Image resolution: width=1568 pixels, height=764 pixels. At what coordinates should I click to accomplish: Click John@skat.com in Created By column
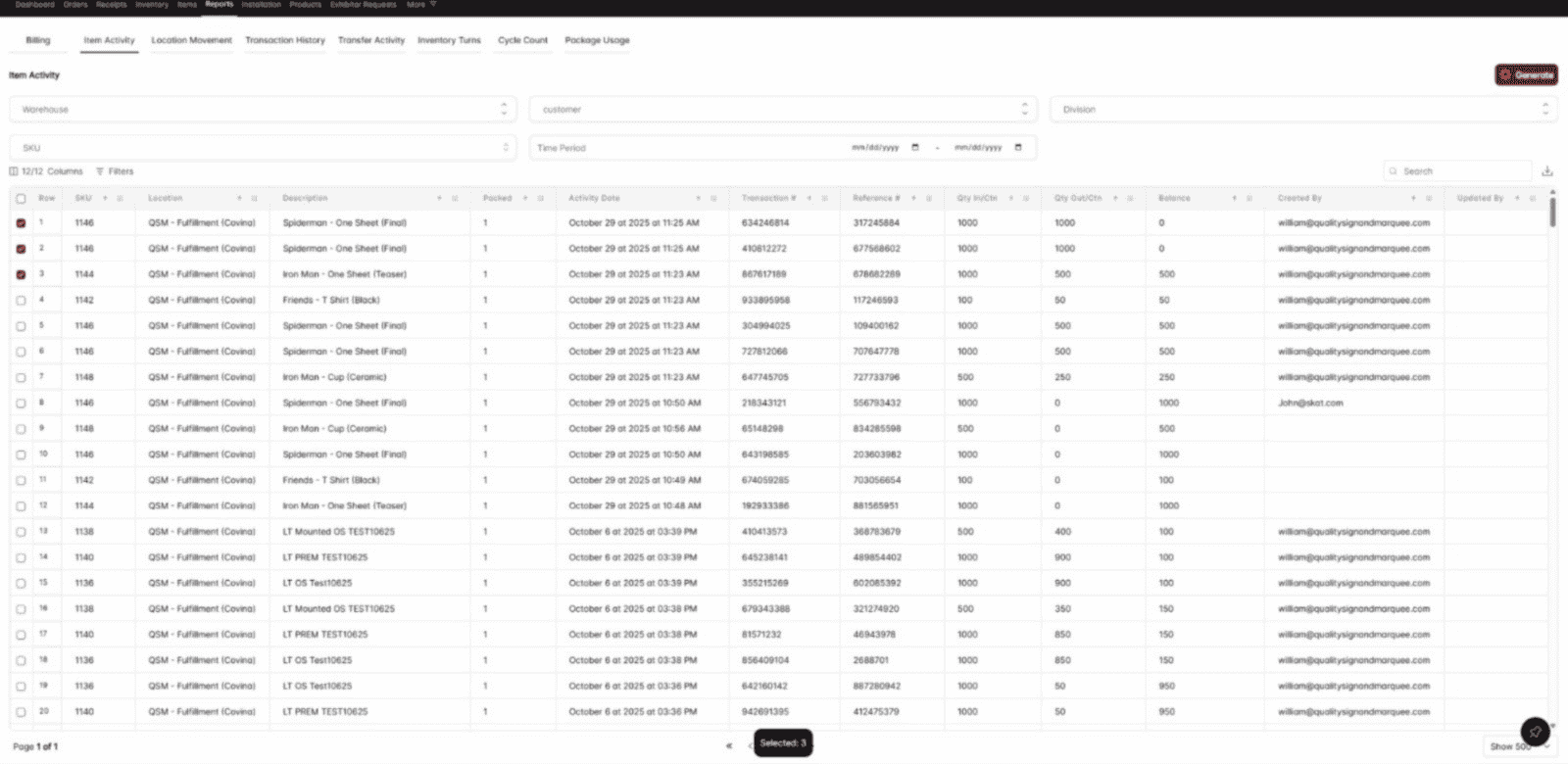click(x=1310, y=404)
